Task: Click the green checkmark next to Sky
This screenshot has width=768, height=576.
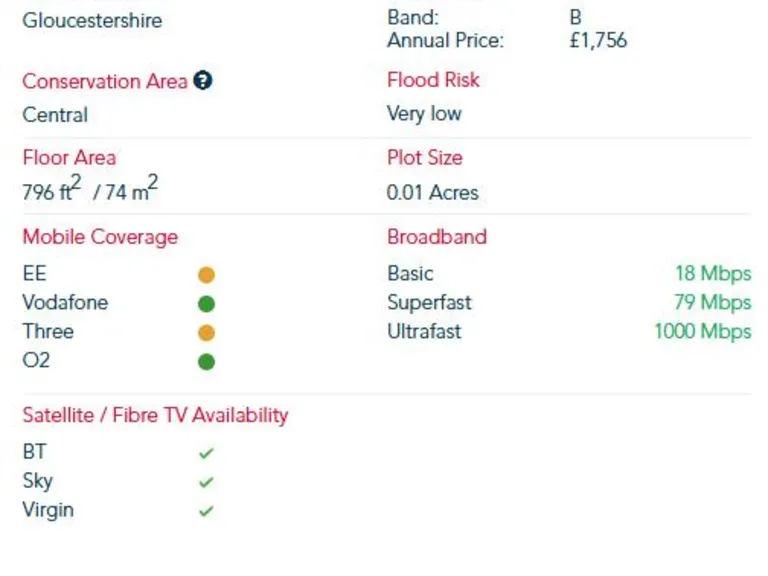Action: click(206, 482)
